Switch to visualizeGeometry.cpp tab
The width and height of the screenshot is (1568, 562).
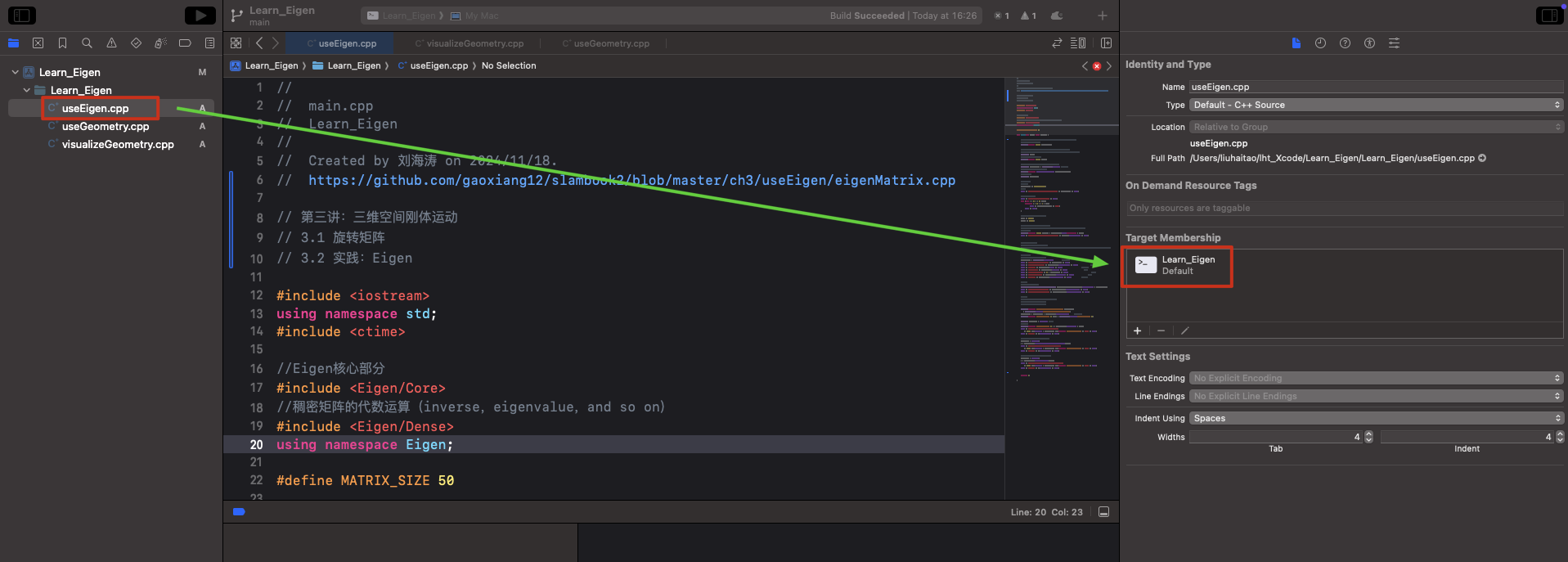pyautogui.click(x=470, y=43)
